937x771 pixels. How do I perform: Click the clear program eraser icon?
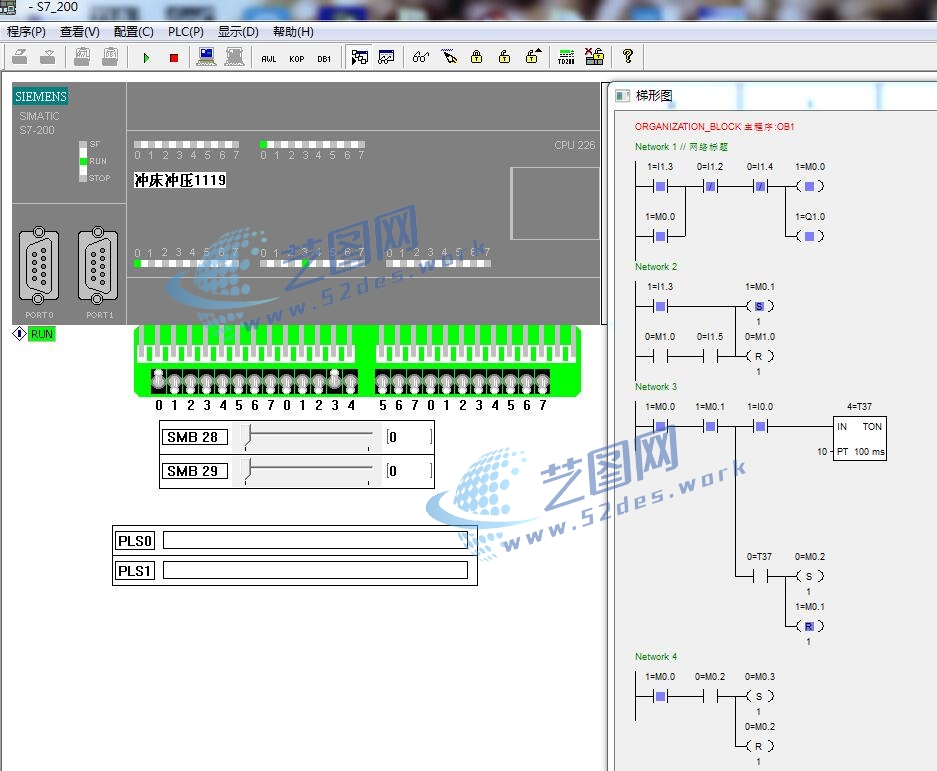20,57
